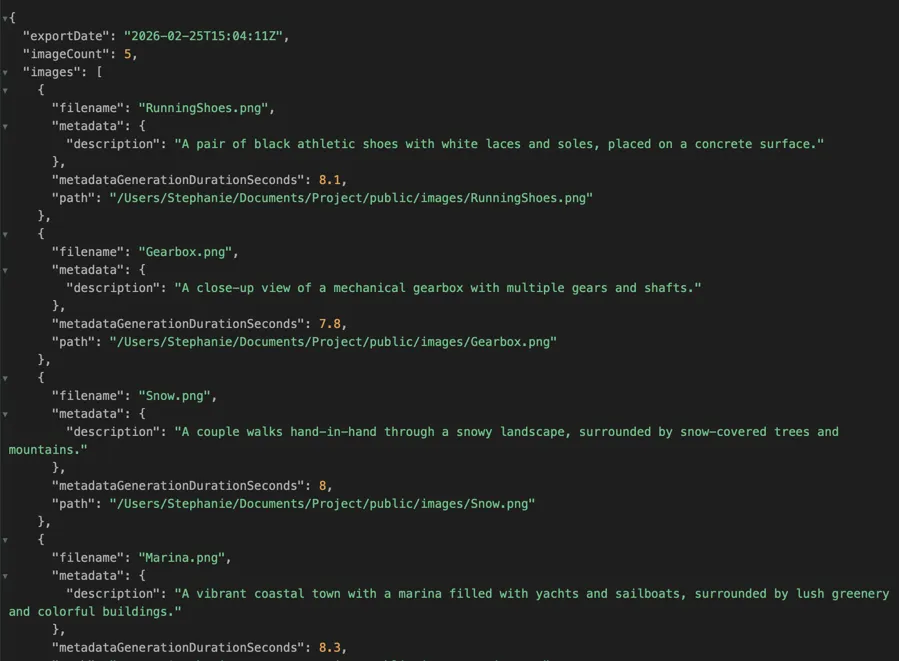Screen dimensions: 899x661
Task: Collapse the "images" array
Action: click(x=6, y=71)
